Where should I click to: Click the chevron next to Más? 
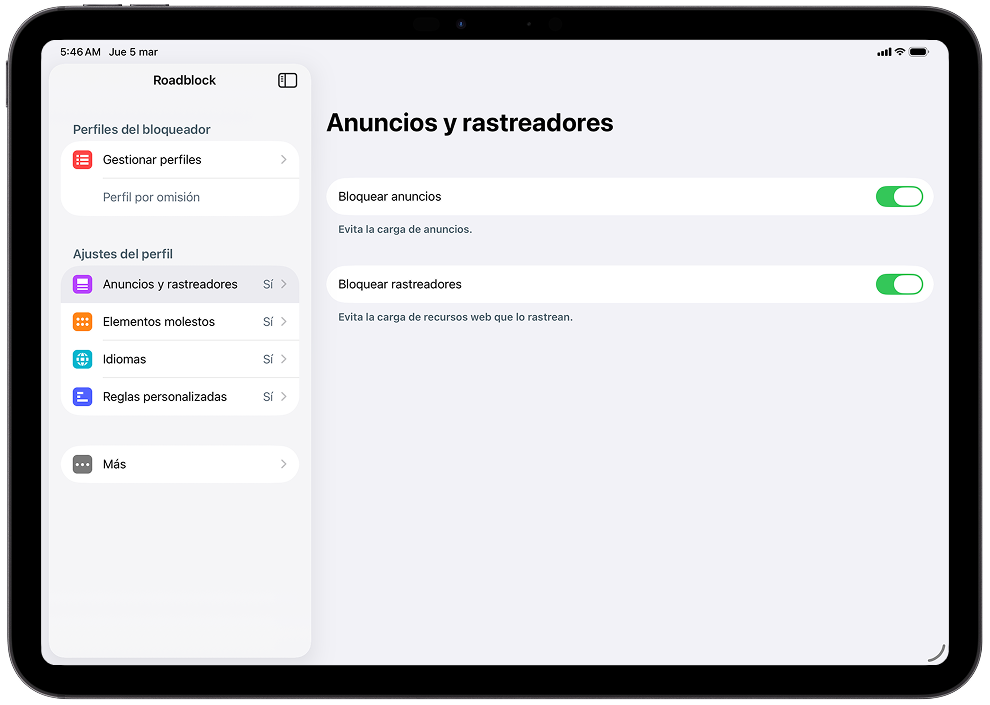click(284, 464)
